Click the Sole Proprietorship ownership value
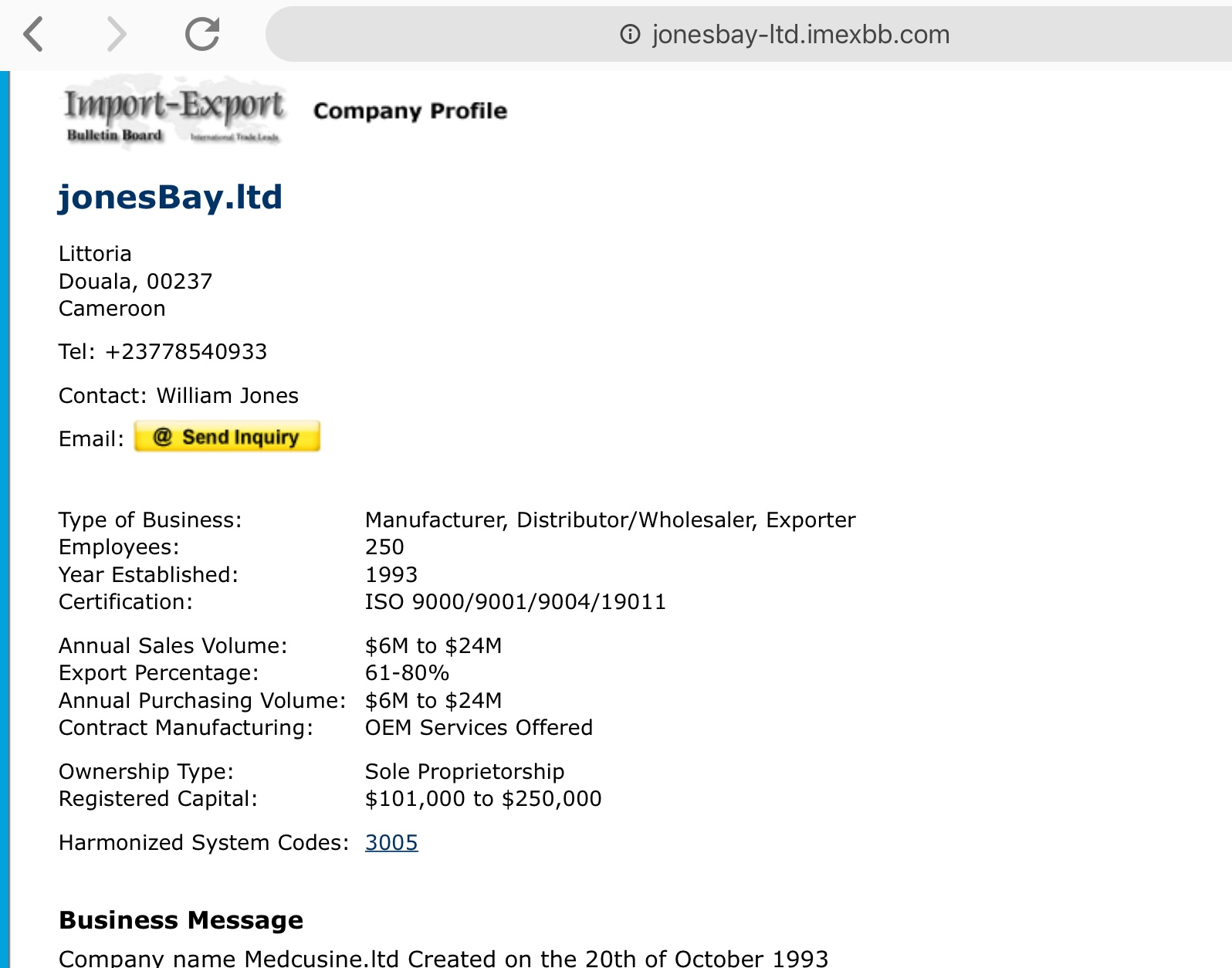Screen dimensions: 1232x968 [465, 772]
